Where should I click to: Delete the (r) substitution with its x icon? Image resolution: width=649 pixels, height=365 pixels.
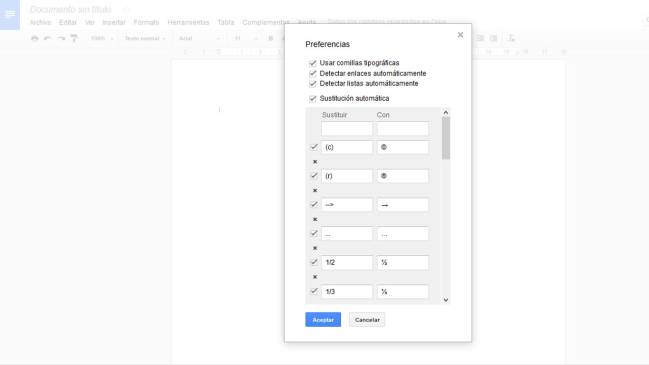315,191
